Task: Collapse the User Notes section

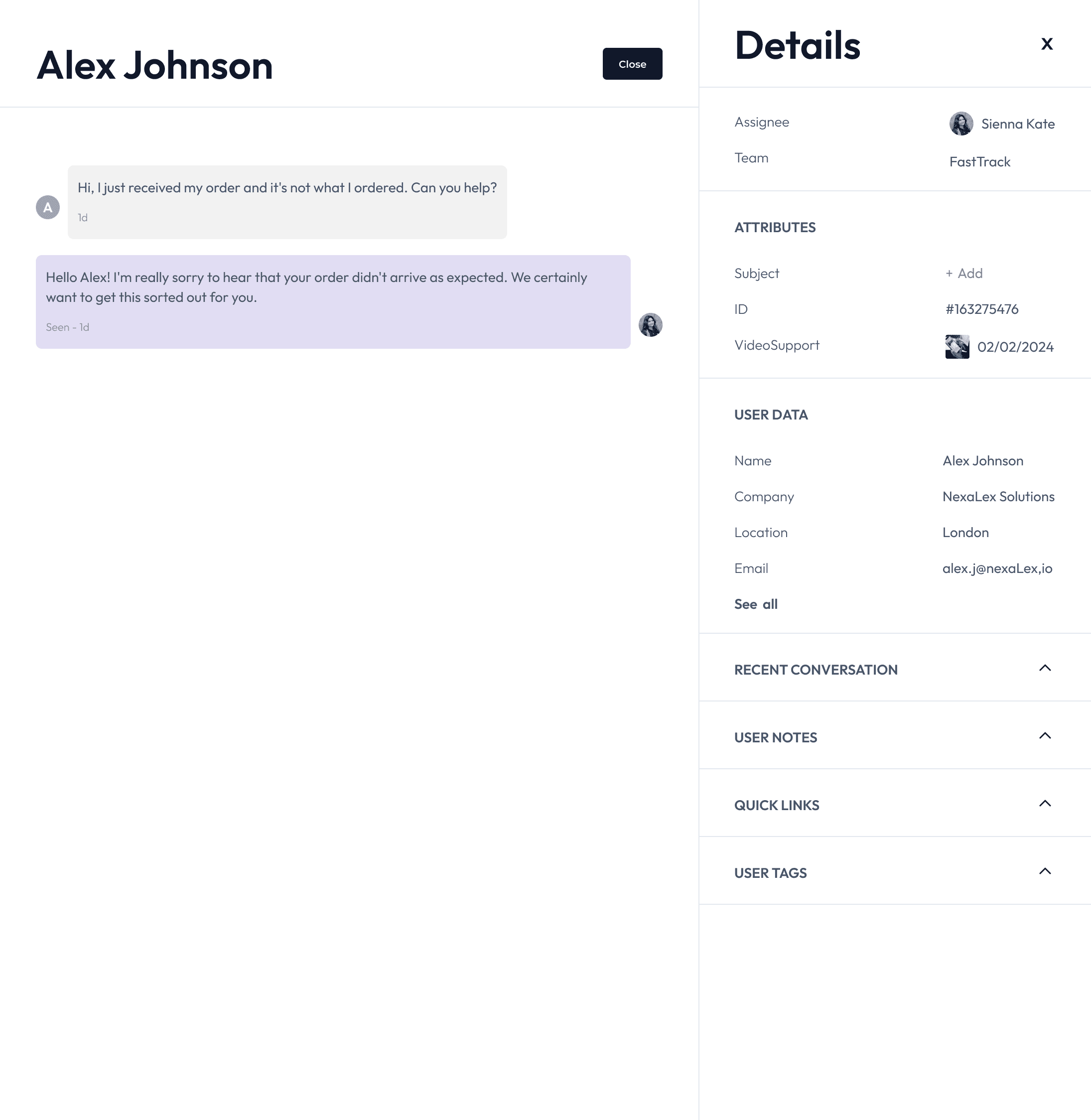Action: 1045,736
